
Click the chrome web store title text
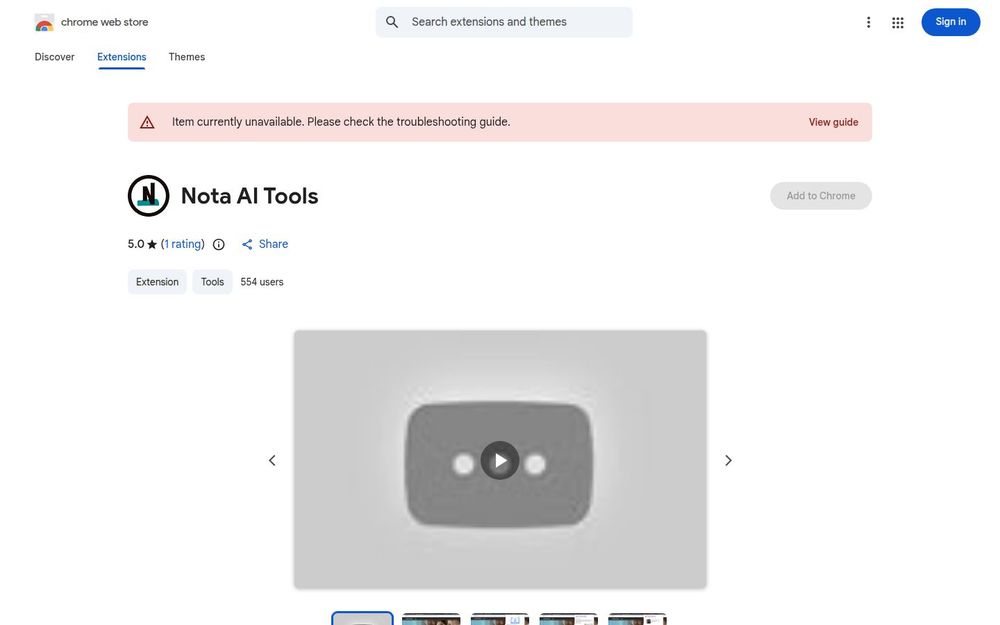pyautogui.click(x=105, y=22)
